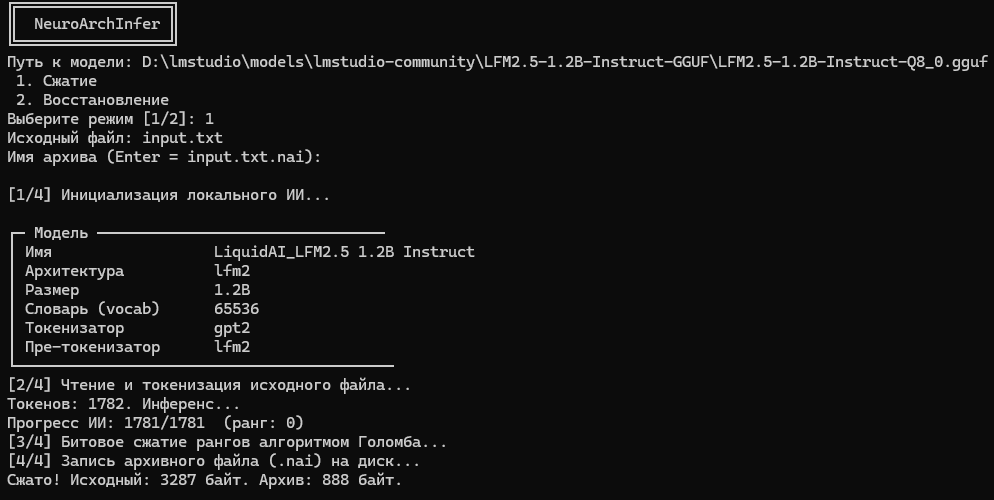Click model name LiquidAI_LFM2.5 1.2B Instruct
This screenshot has height=500, width=994.
coord(344,252)
